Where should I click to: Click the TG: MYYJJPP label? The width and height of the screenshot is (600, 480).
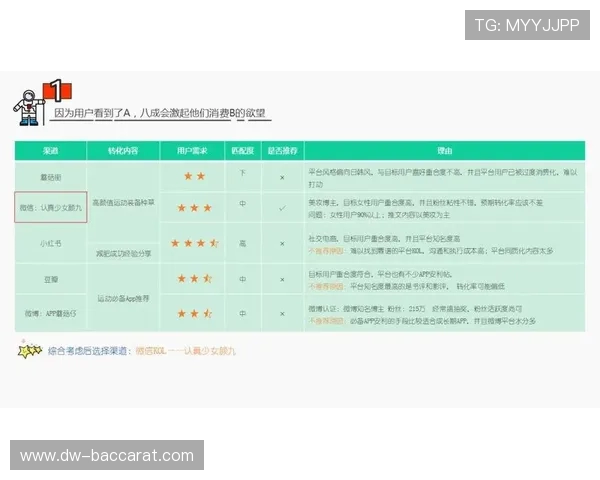[526, 25]
